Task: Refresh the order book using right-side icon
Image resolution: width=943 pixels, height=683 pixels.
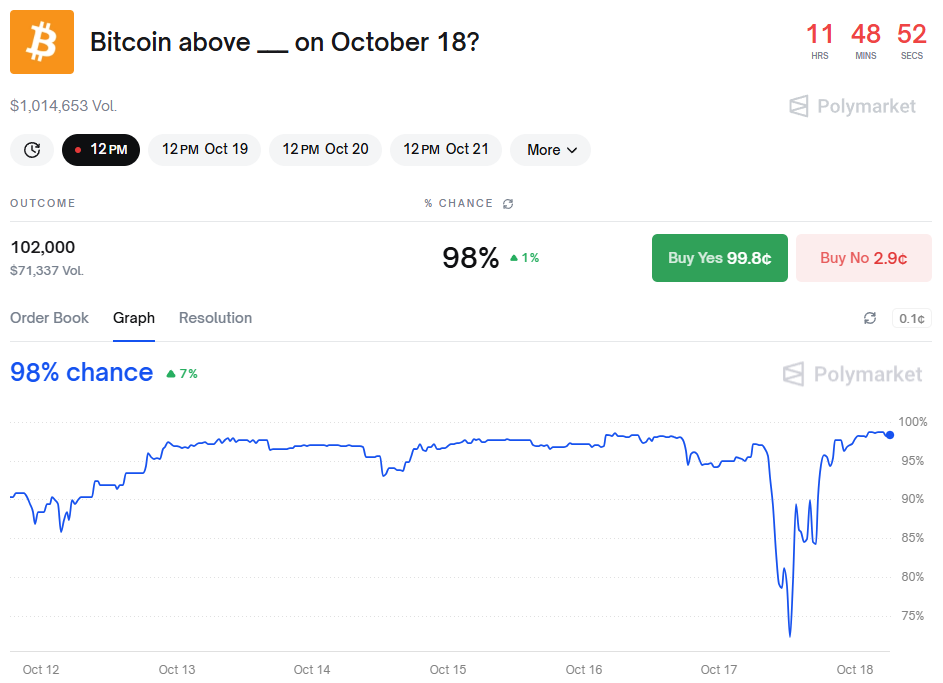Action: pos(870,318)
